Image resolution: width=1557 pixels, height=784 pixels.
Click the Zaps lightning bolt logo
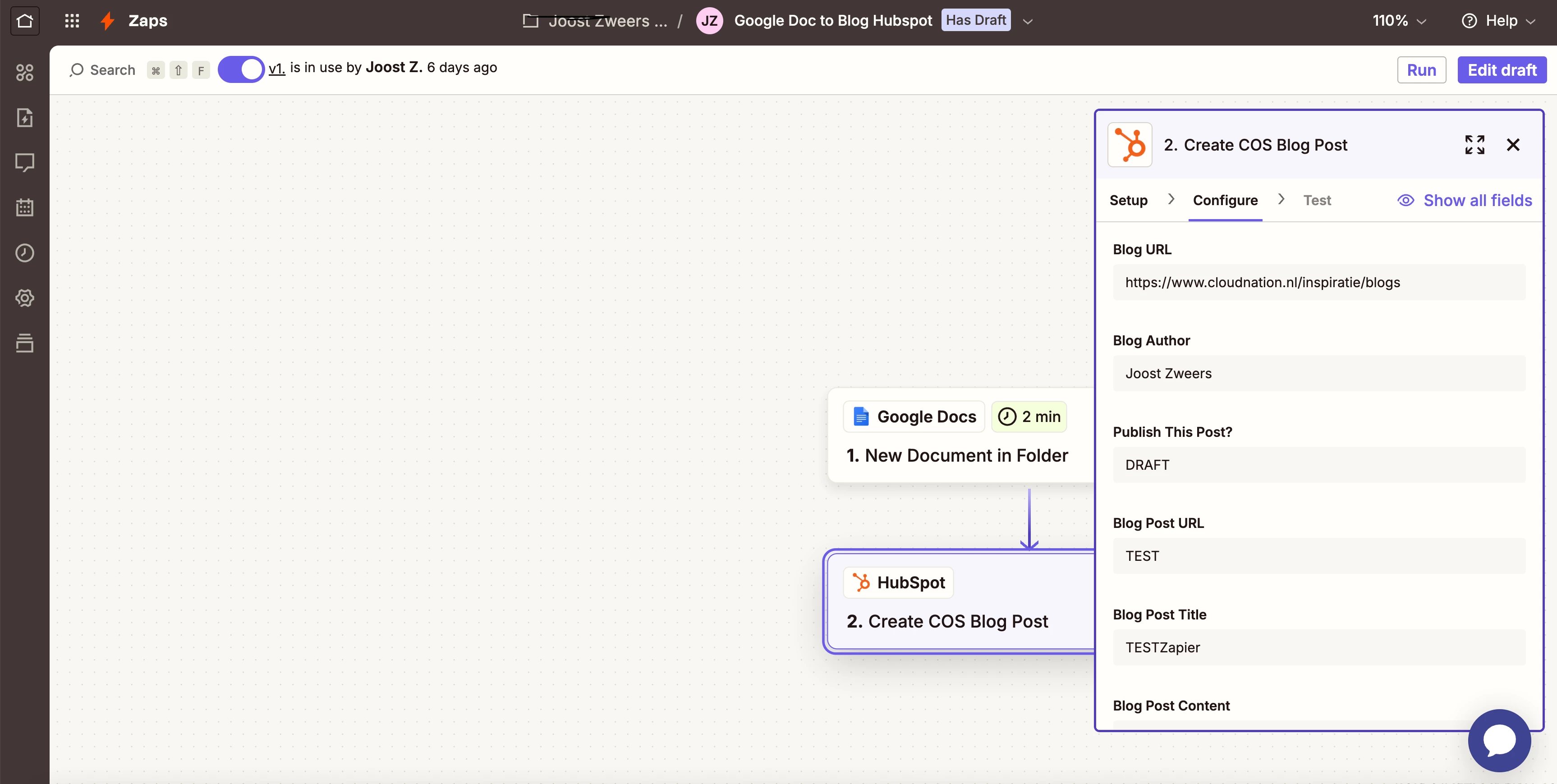click(x=108, y=21)
